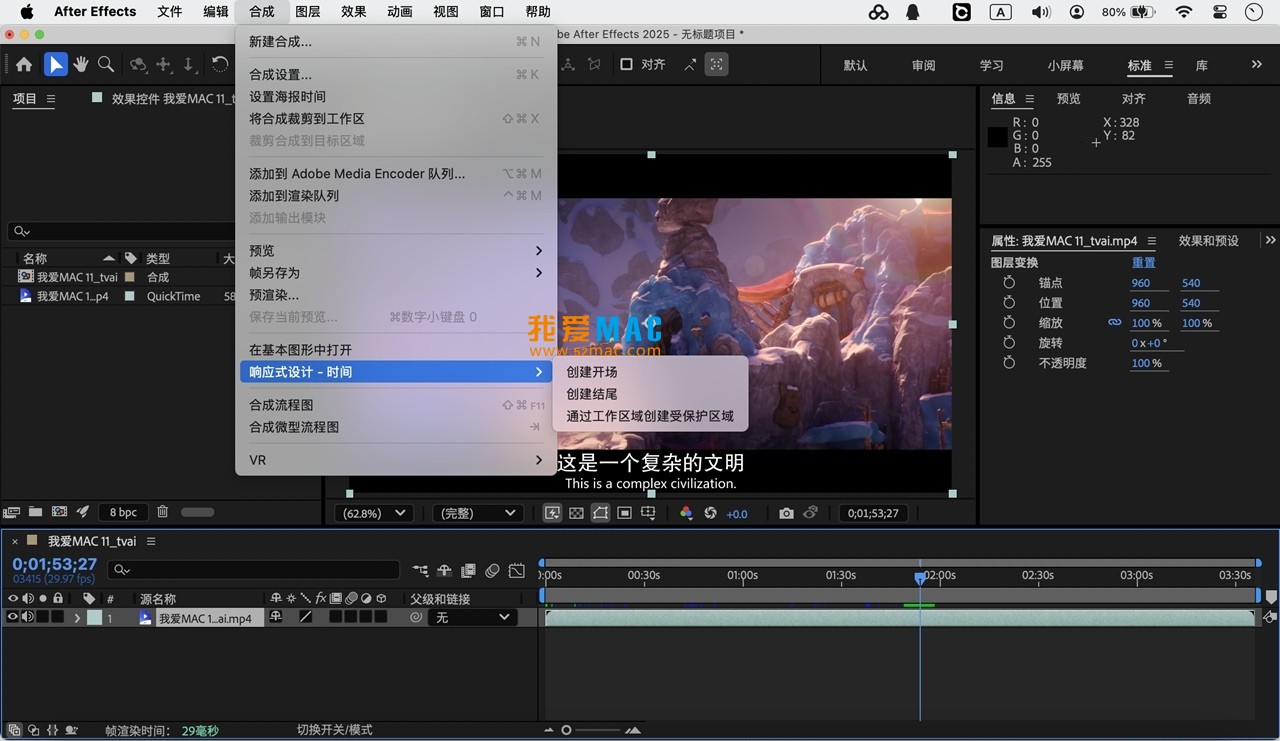
Task: Toggle video eye for 我爱MAC layer
Action: pos(13,618)
